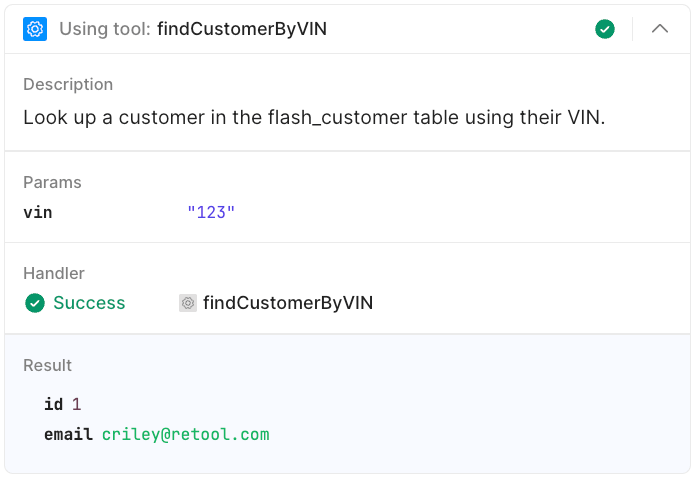The image size is (694, 480).
Task: Select the vin param value "123"
Action: click(x=211, y=212)
